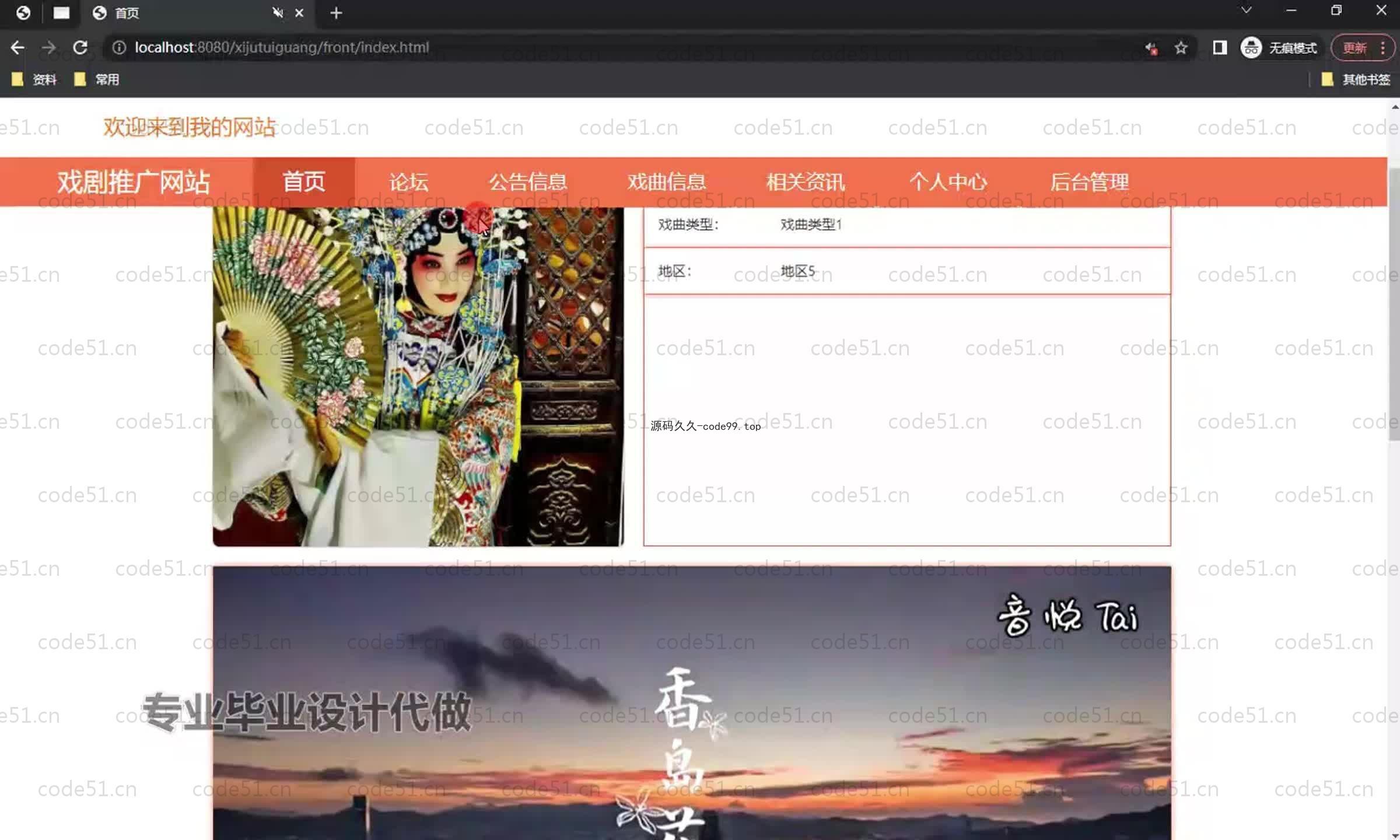Open the side panel icon
Image resolution: width=1400 pixels, height=840 pixels.
click(x=1219, y=47)
